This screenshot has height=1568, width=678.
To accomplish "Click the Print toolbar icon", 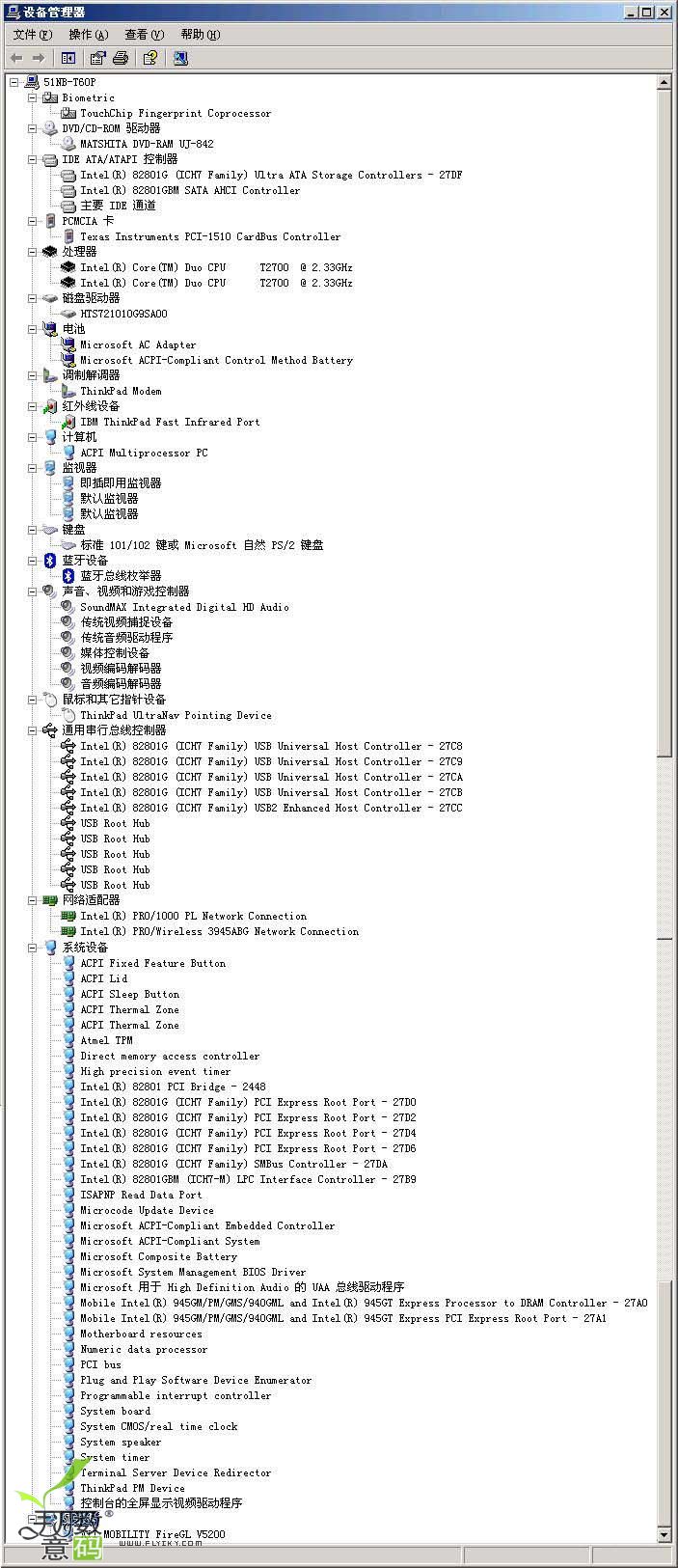I will (x=121, y=59).
